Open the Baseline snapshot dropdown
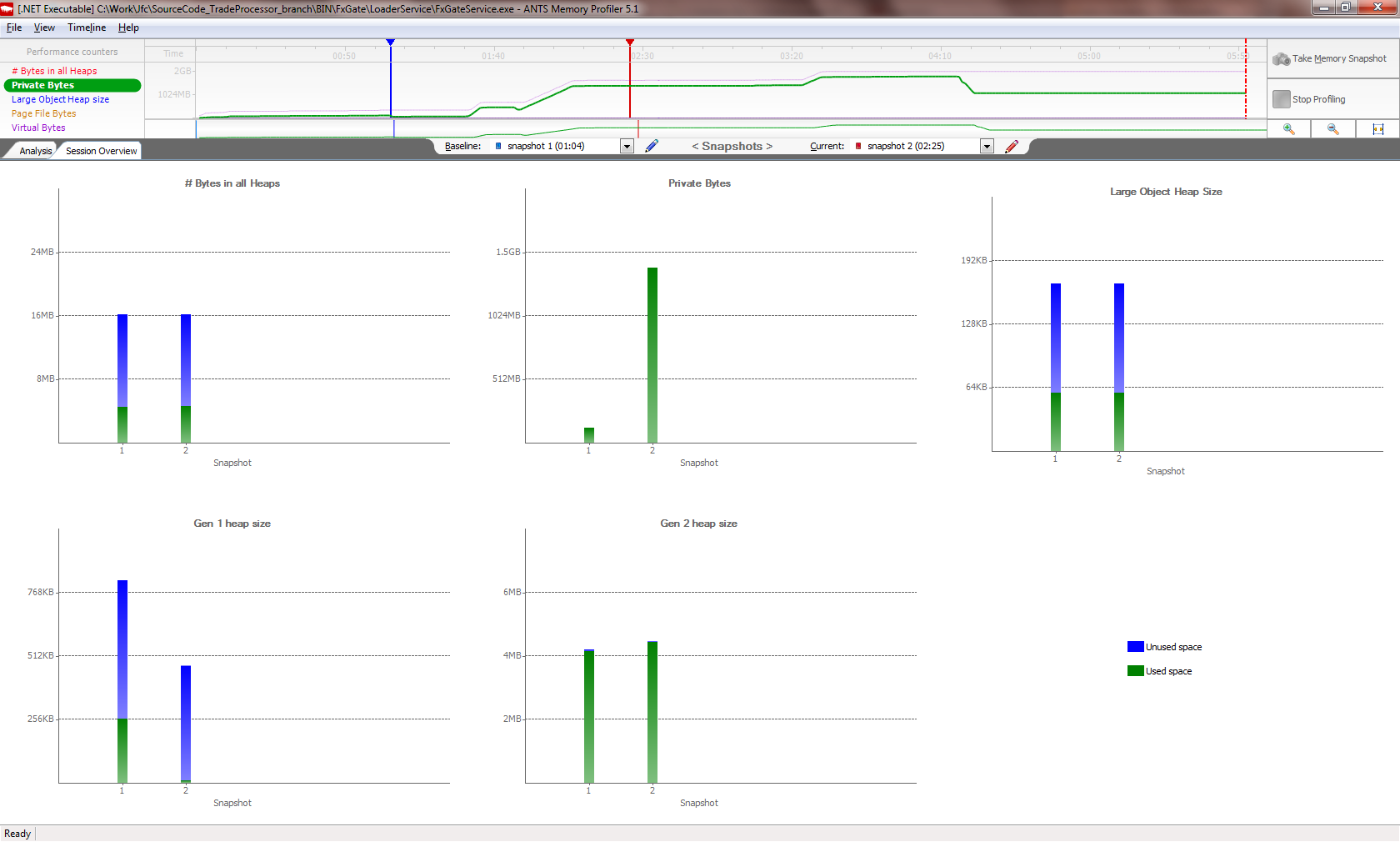Image resolution: width=1400 pixels, height=842 pixels. pyautogui.click(x=627, y=146)
